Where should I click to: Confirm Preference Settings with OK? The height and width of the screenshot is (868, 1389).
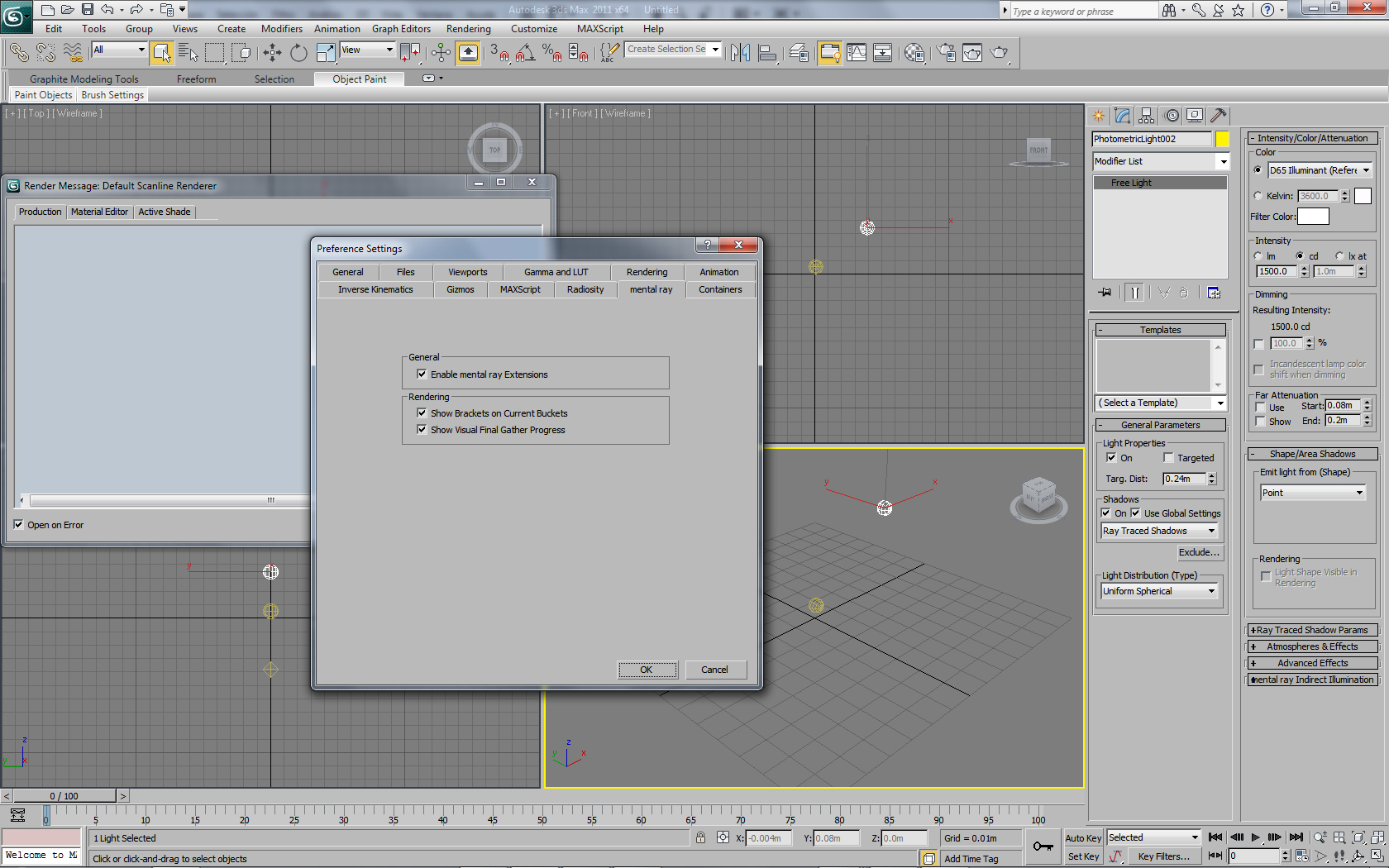pos(647,670)
